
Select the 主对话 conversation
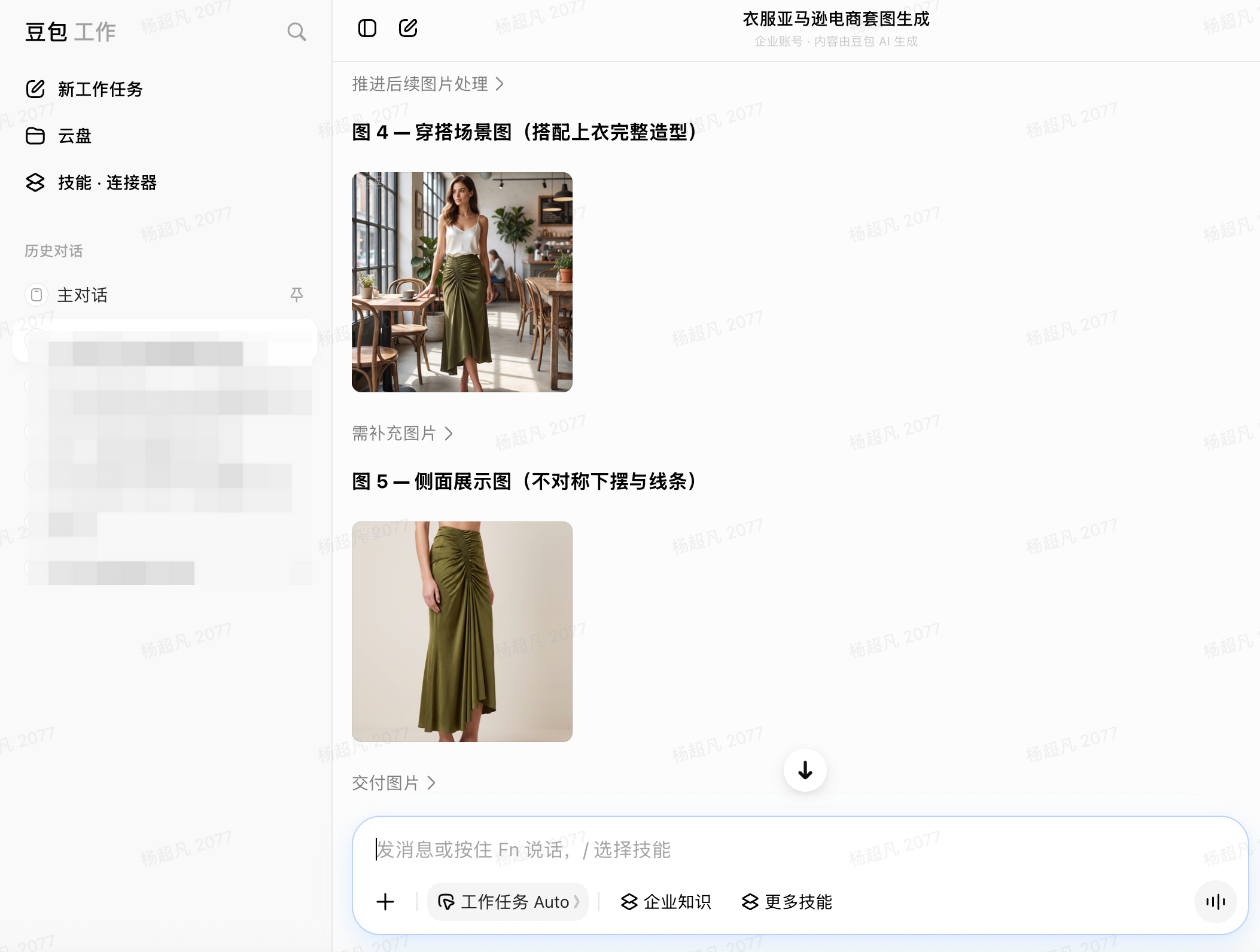click(165, 295)
